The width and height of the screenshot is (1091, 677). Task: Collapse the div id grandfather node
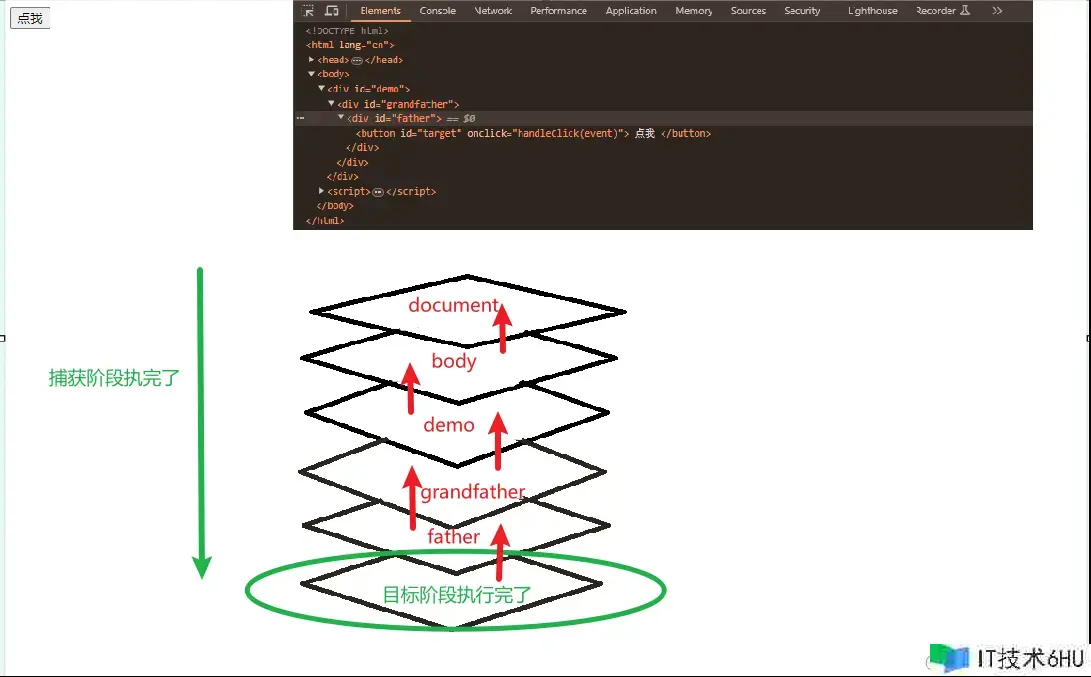coord(331,103)
